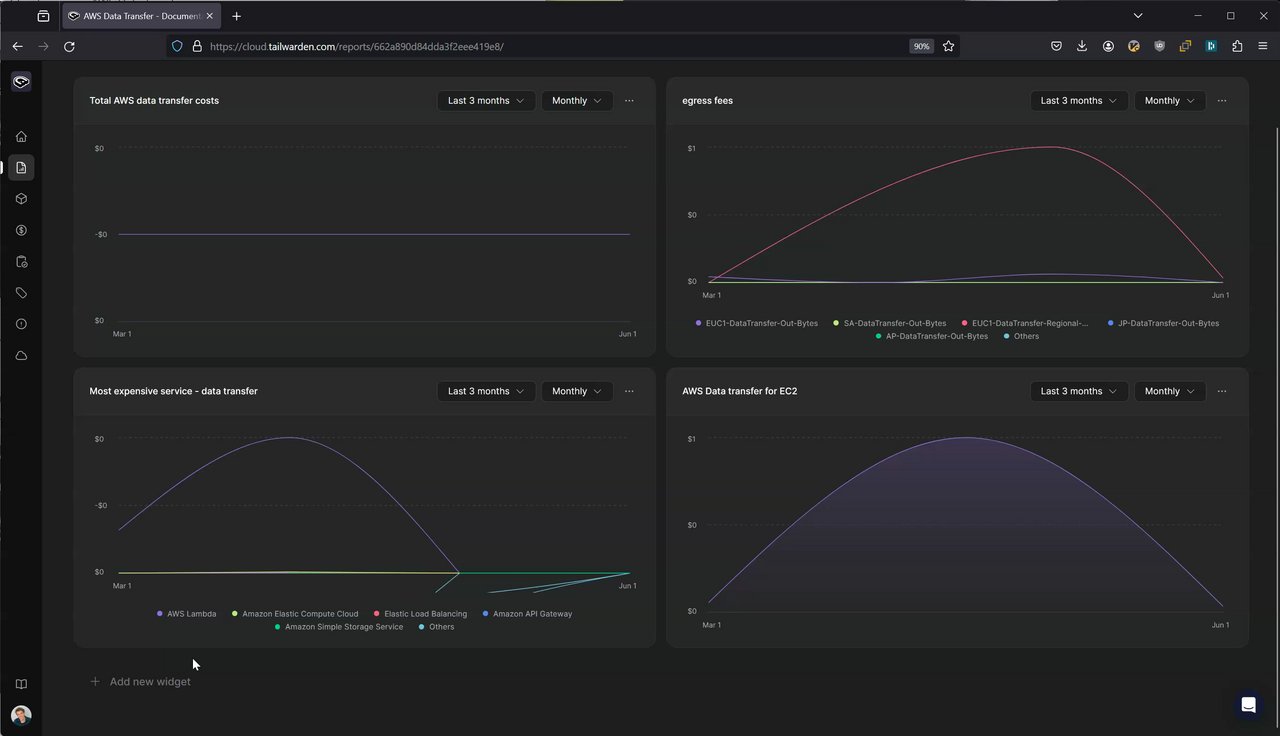Toggle SA-DataTransfer-Out-Bytes legend series
This screenshot has height=736, width=1280.
point(890,323)
